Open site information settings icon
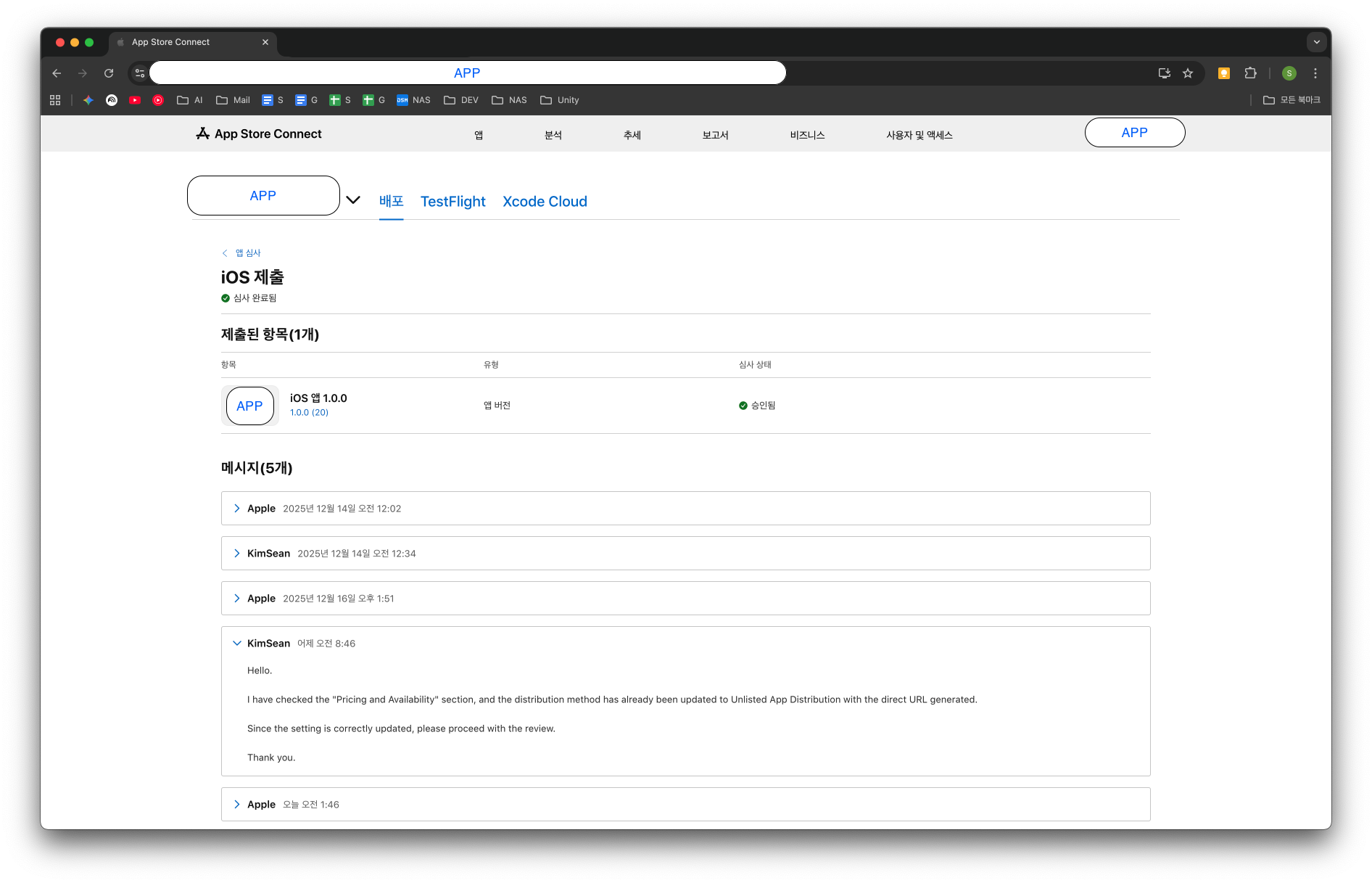Viewport: 1372px width, 883px height. pos(140,73)
